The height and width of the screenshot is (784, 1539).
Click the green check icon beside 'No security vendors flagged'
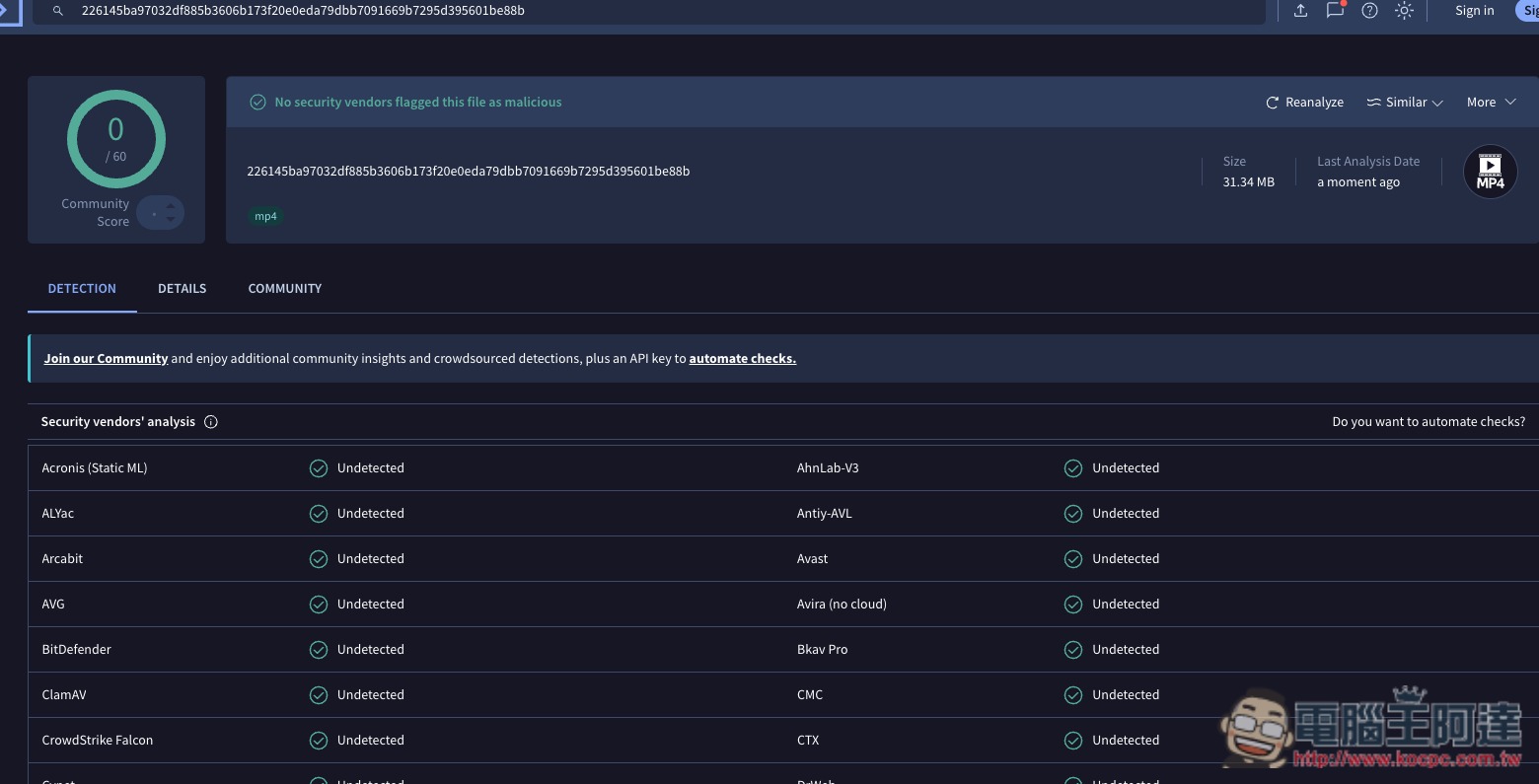[257, 103]
